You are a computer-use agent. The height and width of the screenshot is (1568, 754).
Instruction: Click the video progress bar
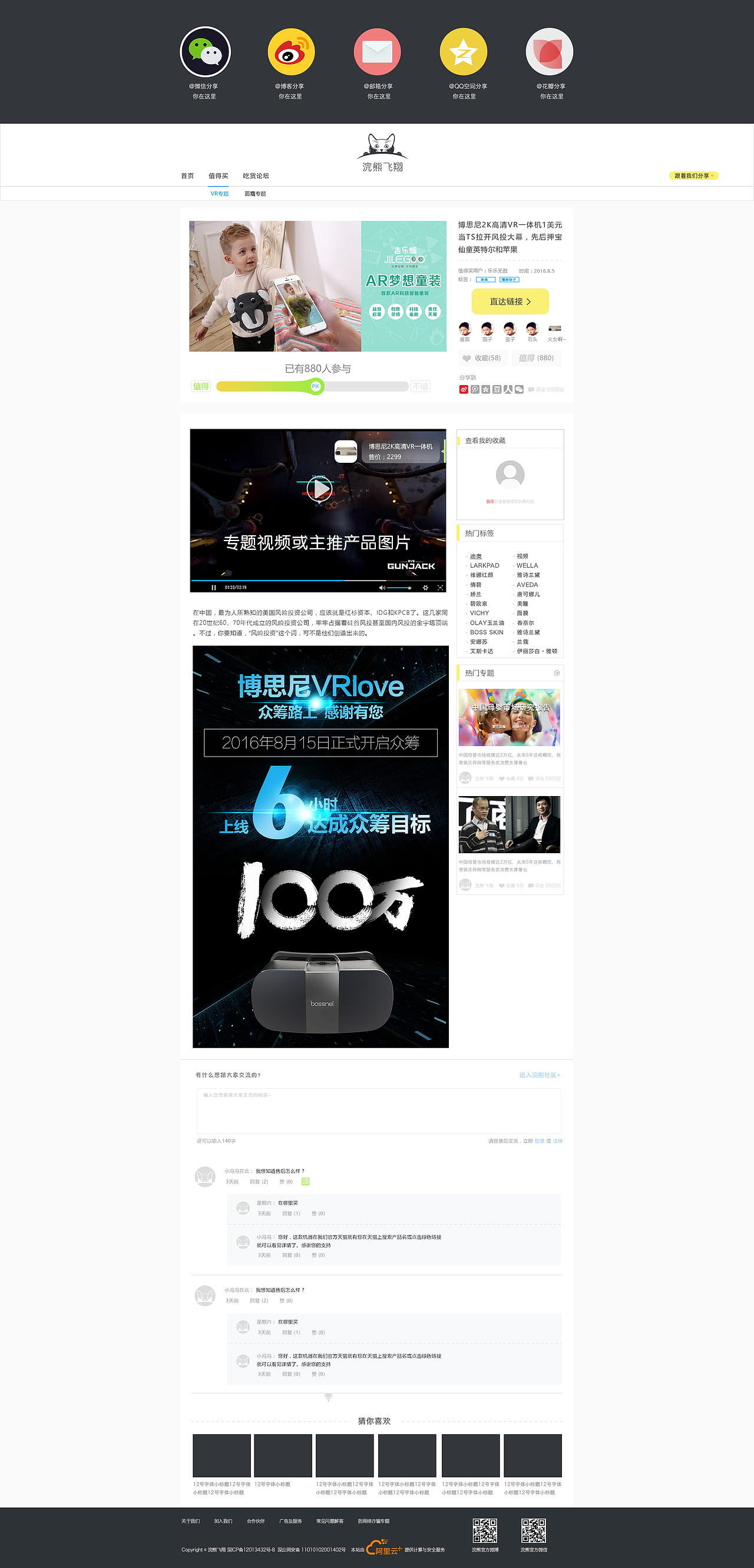(319, 580)
